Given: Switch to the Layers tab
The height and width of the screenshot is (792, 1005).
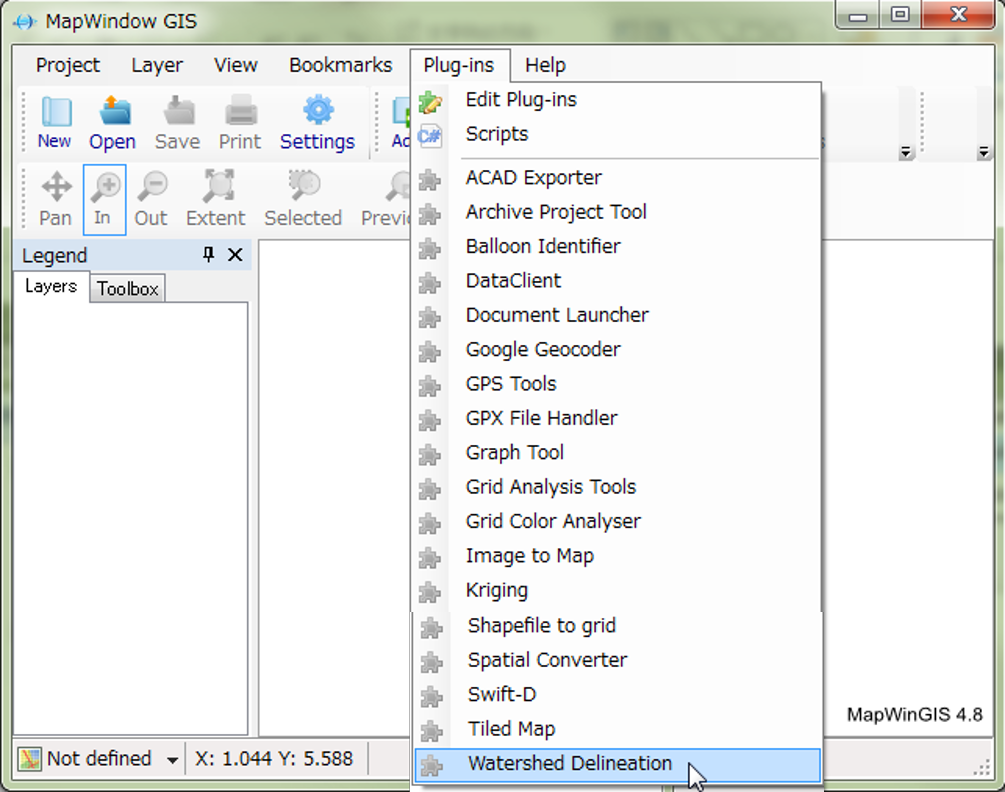Looking at the screenshot, I should pyautogui.click(x=51, y=286).
